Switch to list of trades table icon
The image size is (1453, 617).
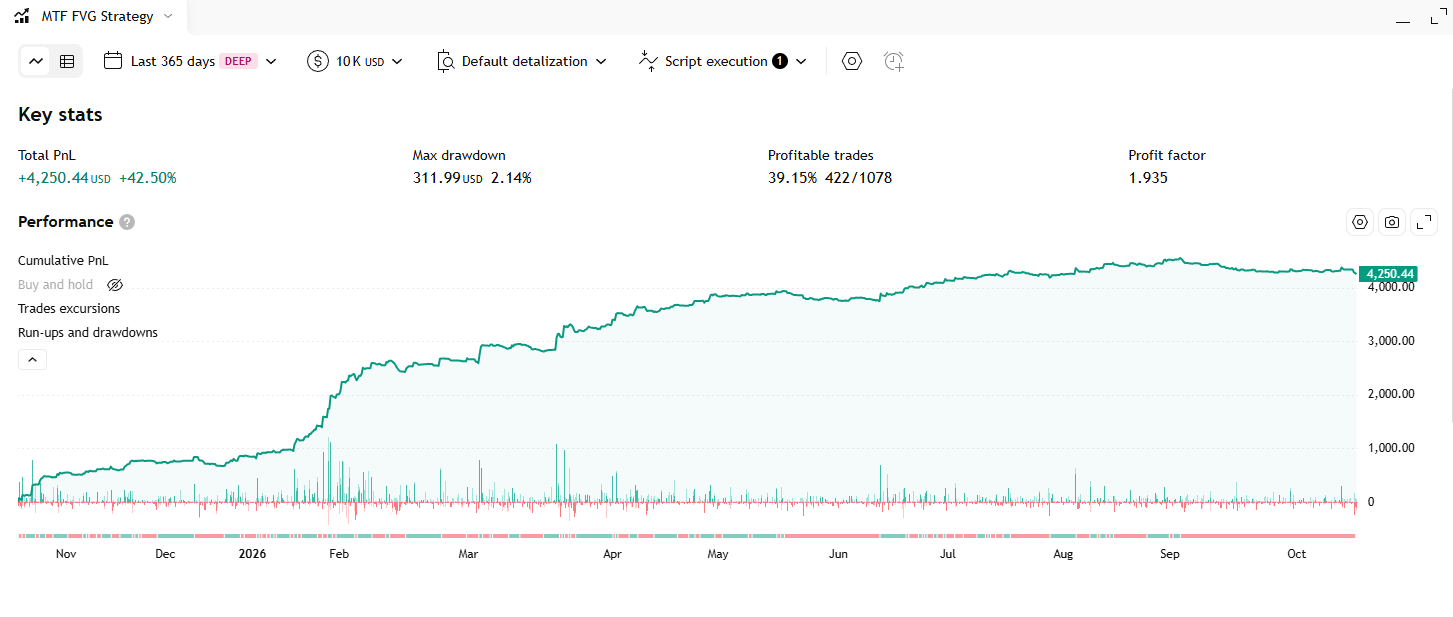(x=67, y=61)
